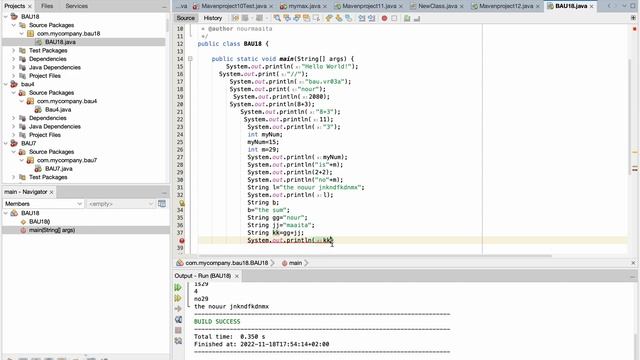Image resolution: width=640 pixels, height=360 pixels.
Task: Select BAU7.java in Projects tree
Action: click(58, 169)
